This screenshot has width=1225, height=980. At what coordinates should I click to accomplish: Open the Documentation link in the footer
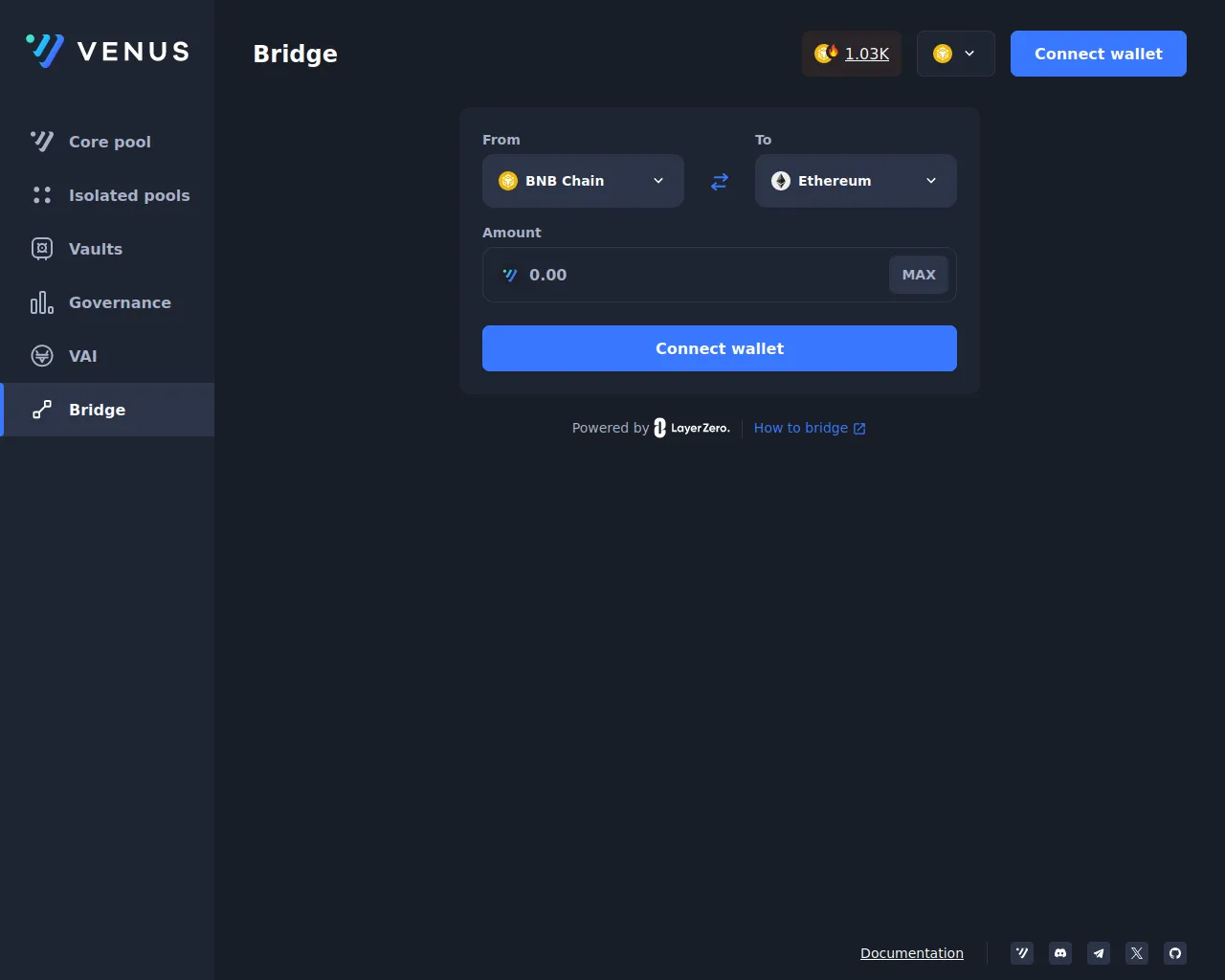tap(912, 953)
